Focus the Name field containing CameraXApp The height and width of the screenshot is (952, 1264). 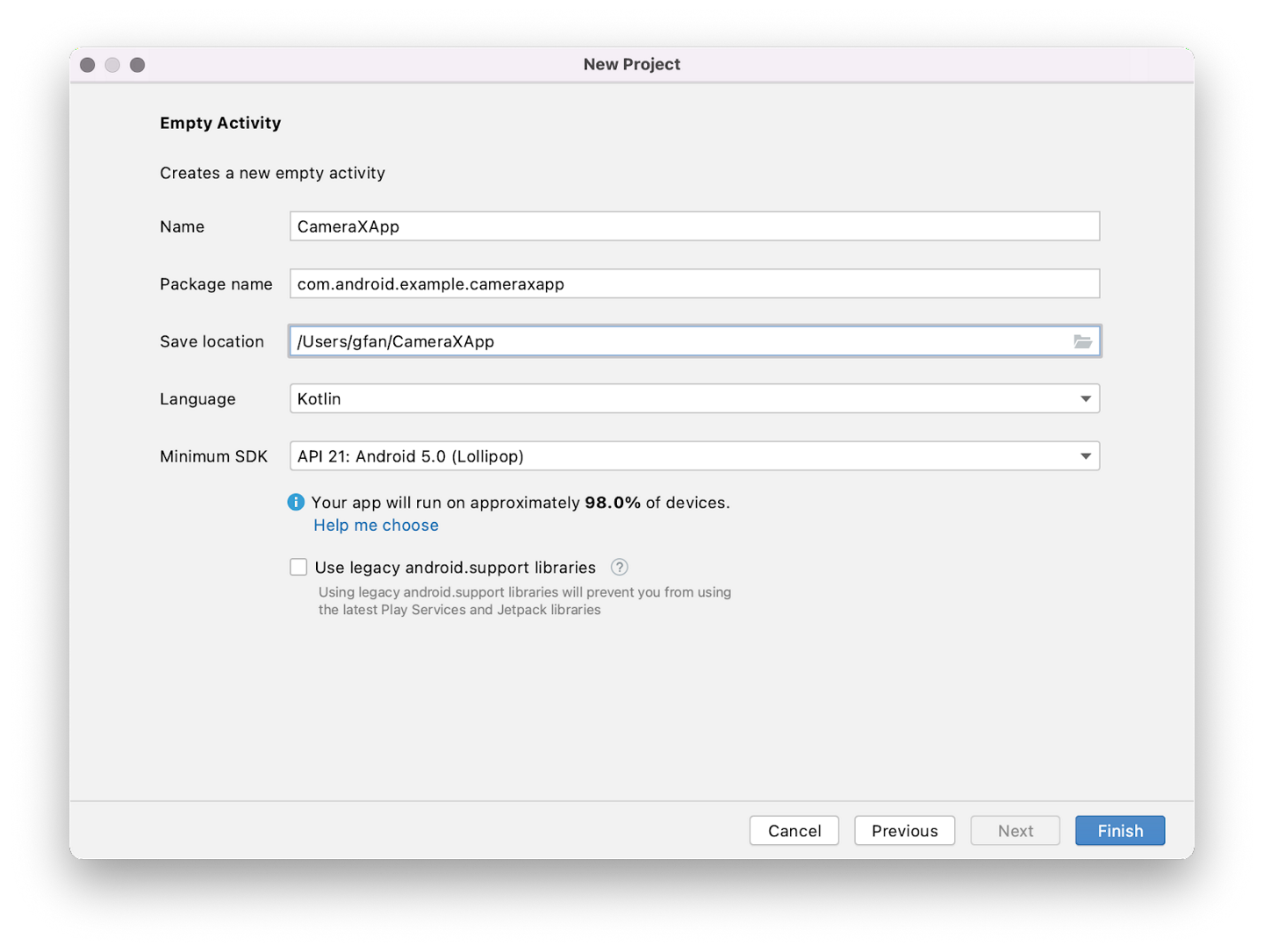coord(693,225)
